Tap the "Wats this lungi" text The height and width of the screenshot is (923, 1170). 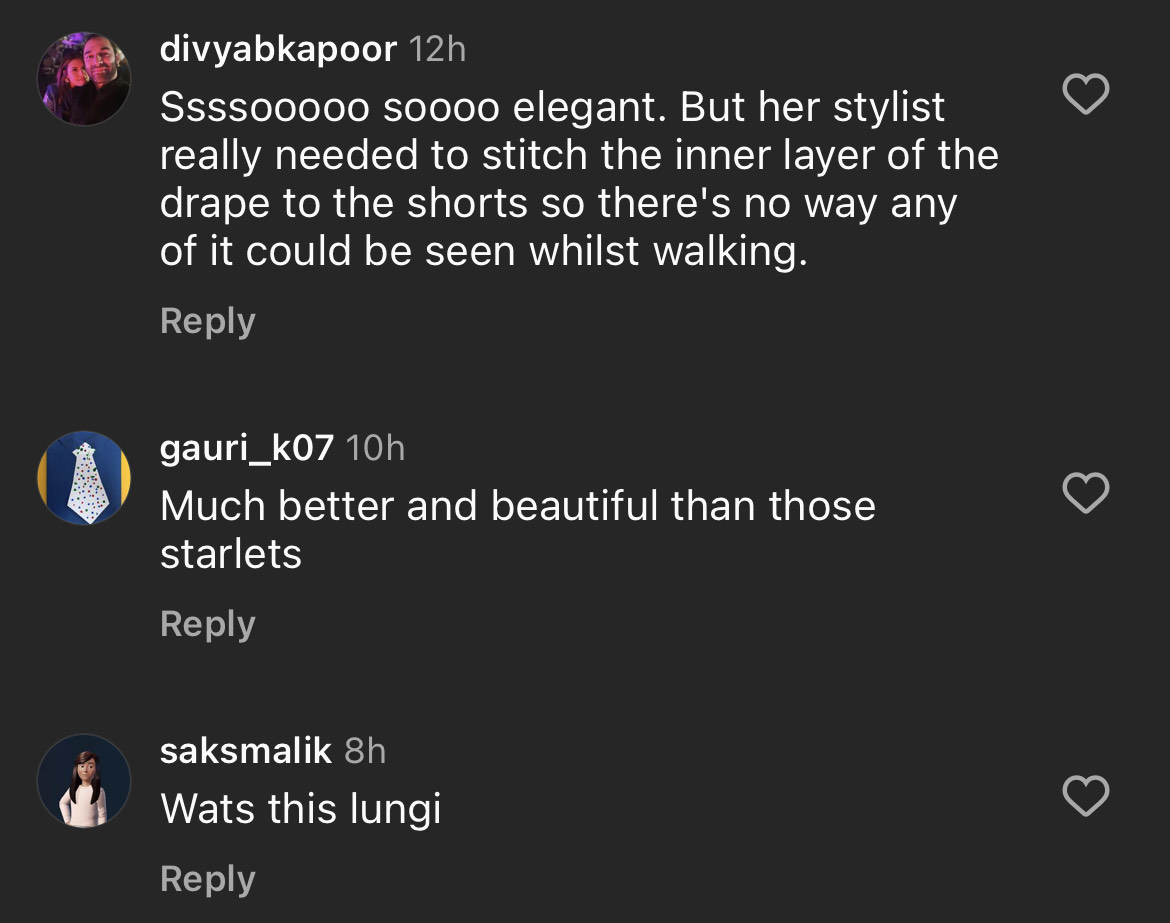point(300,809)
